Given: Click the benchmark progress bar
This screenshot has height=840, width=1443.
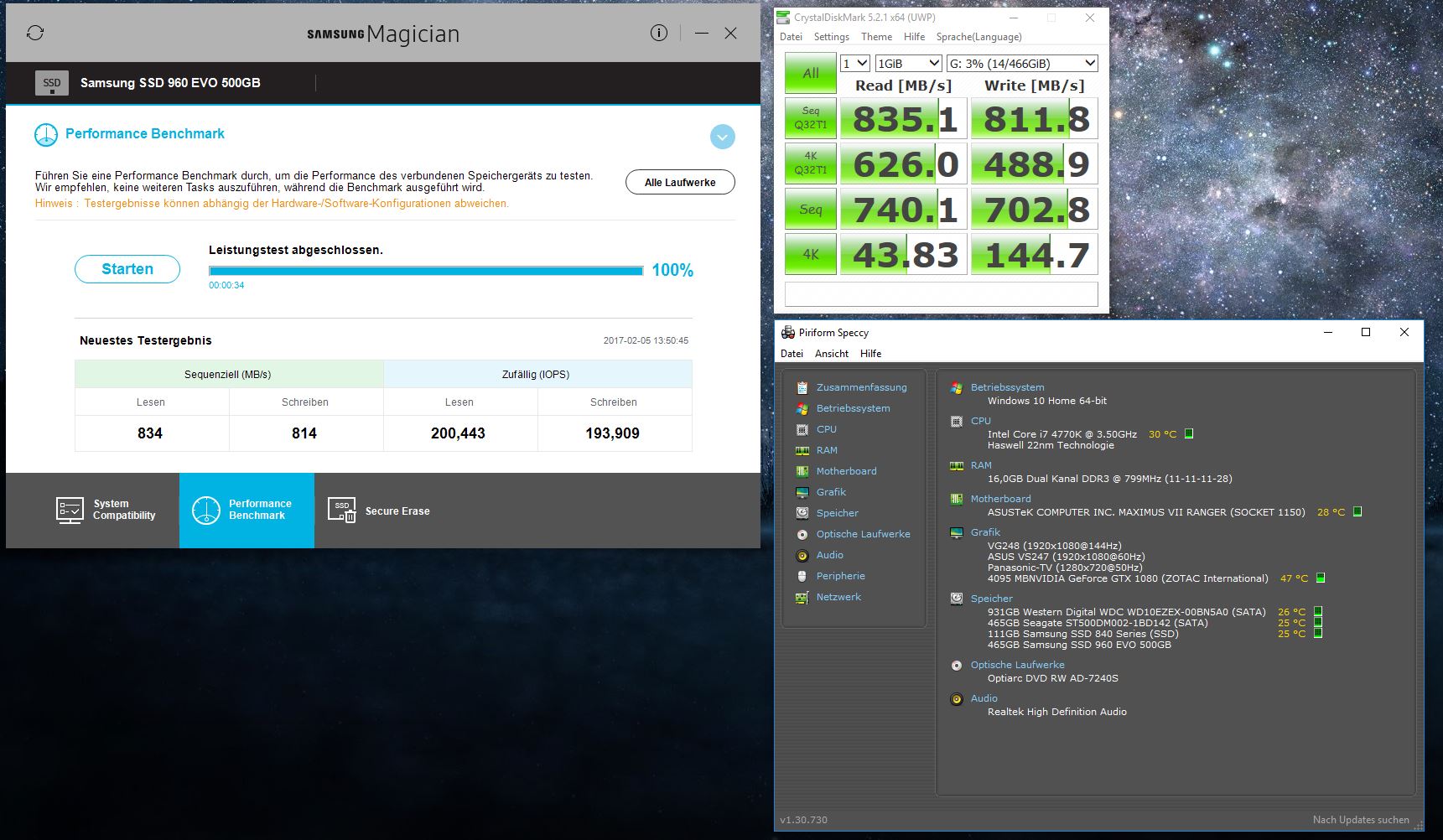Looking at the screenshot, I should coord(426,271).
